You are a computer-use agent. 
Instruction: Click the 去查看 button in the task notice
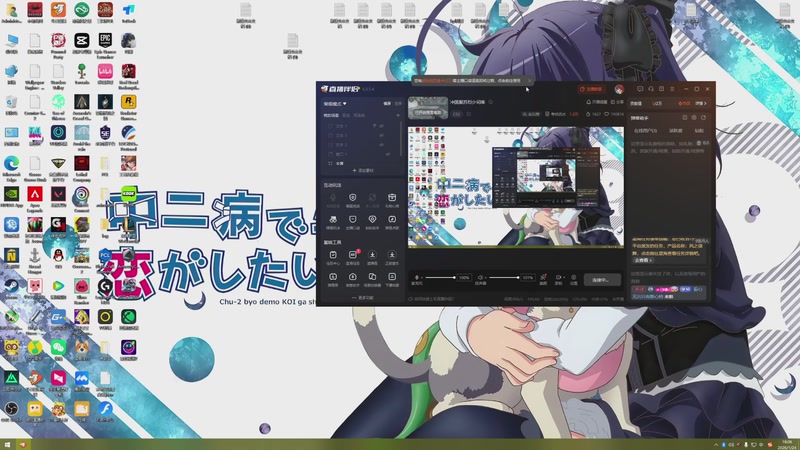point(643,260)
